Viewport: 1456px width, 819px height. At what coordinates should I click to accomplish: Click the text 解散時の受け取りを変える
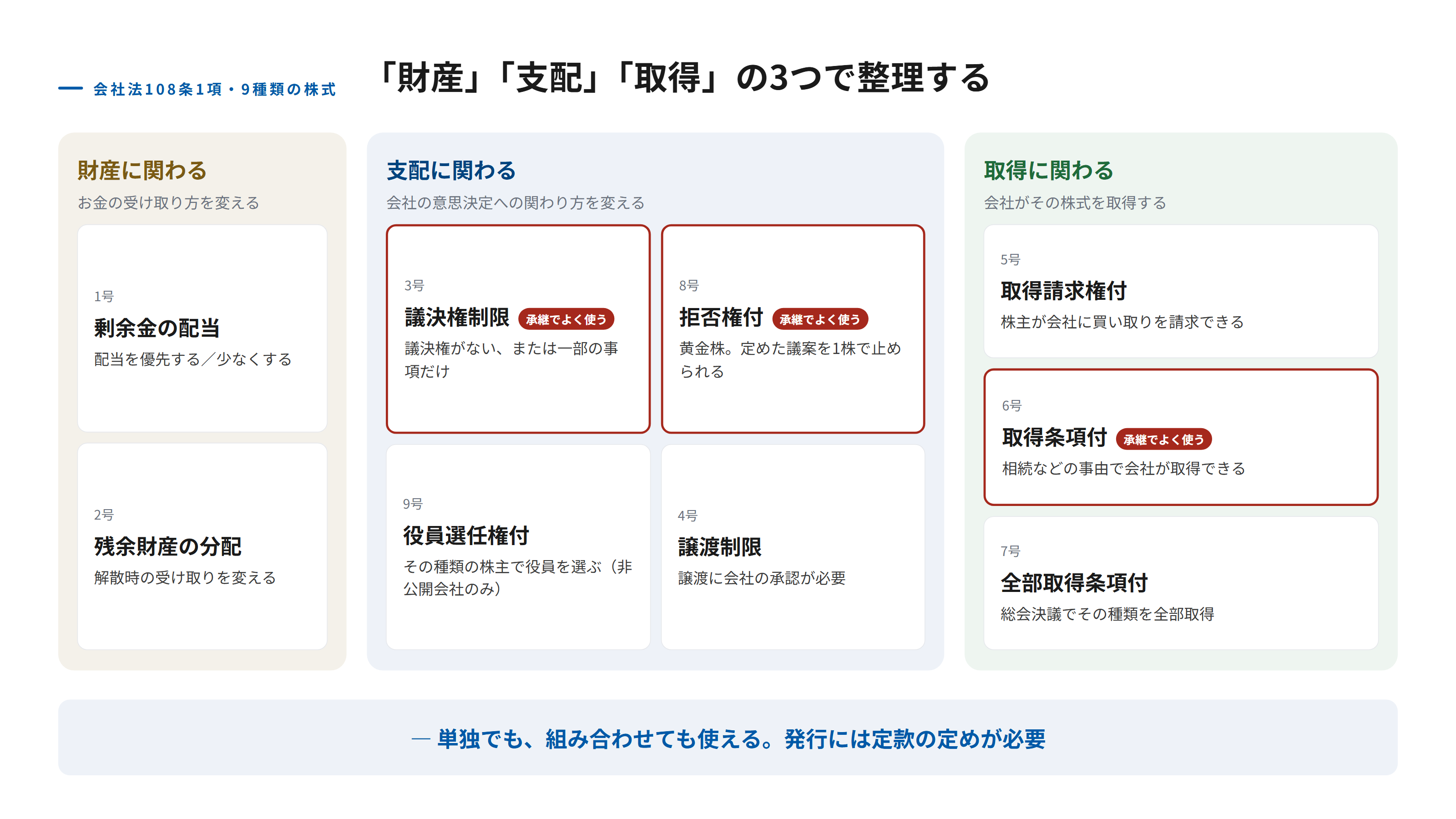185,578
